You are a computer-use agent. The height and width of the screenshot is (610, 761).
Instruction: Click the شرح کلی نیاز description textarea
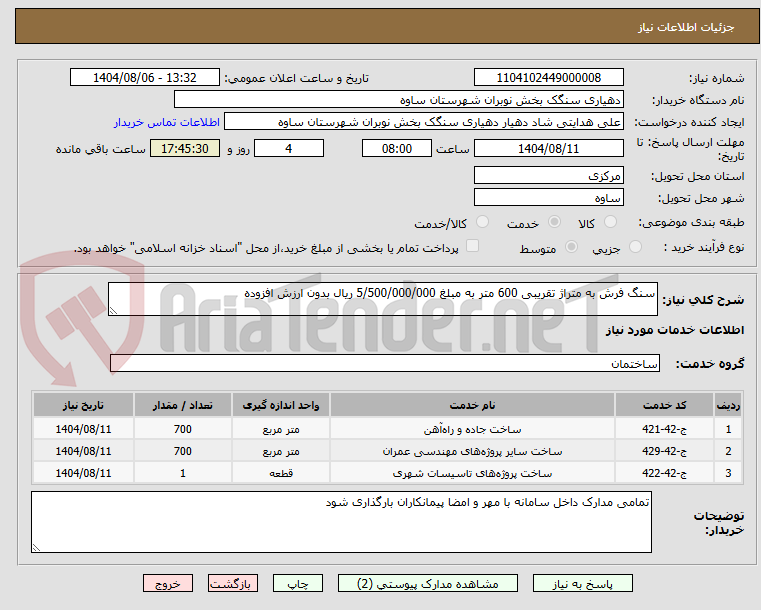(382, 299)
